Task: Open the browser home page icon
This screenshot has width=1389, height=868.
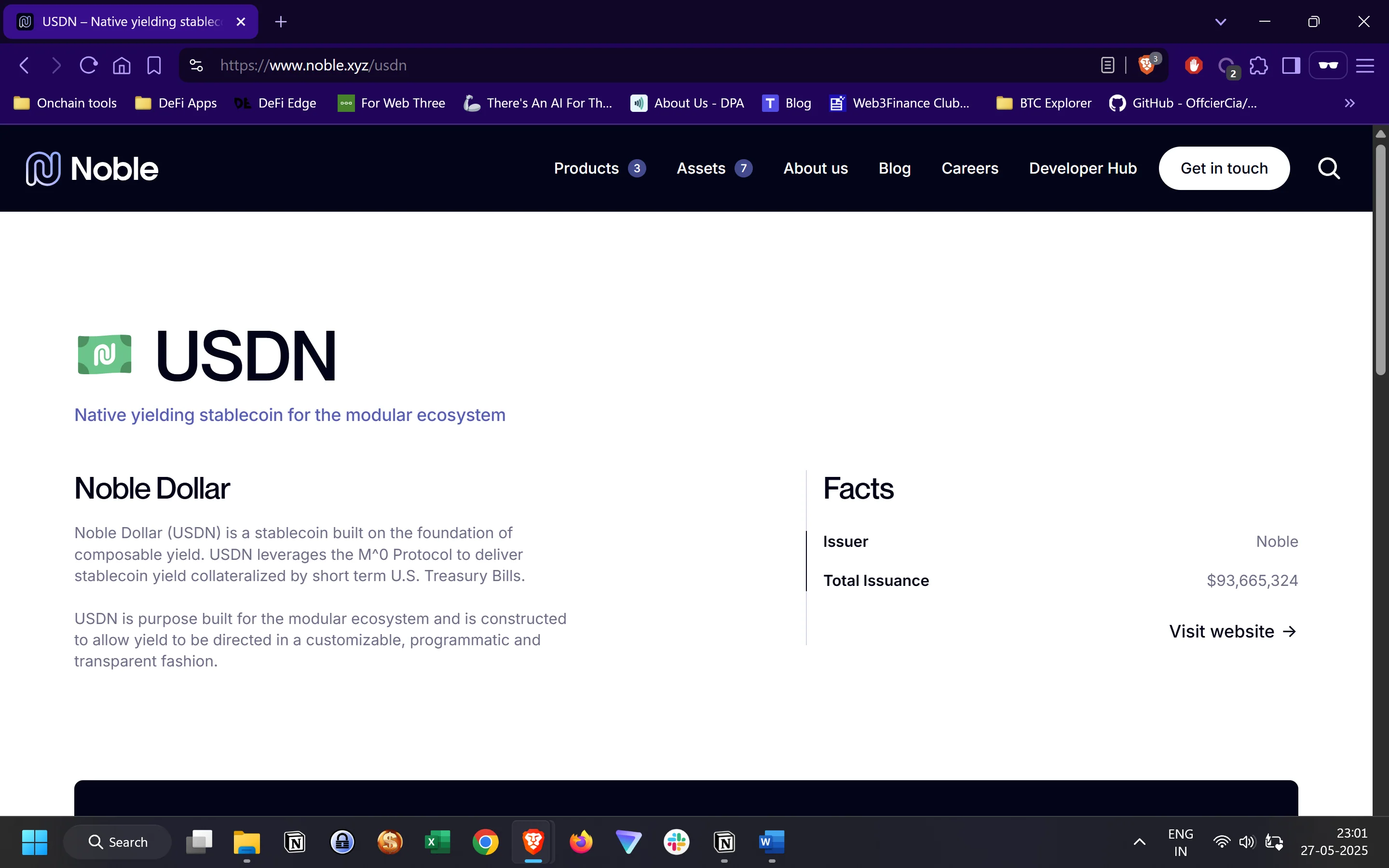Action: [x=121, y=66]
